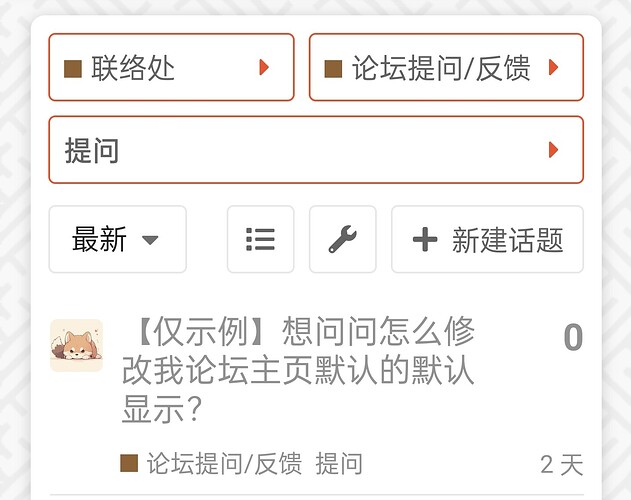Click red arrow in 论坛提问/反馈 box

pyautogui.click(x=554, y=67)
